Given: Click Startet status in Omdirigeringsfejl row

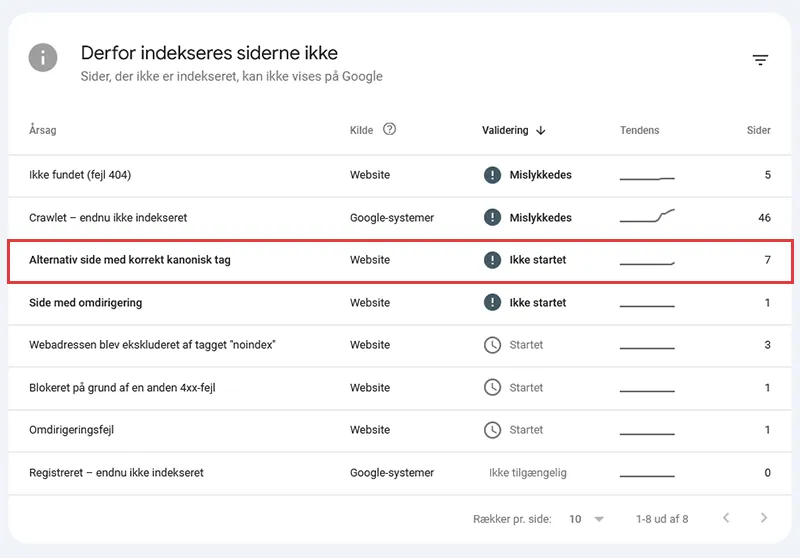Looking at the screenshot, I should click(526, 430).
